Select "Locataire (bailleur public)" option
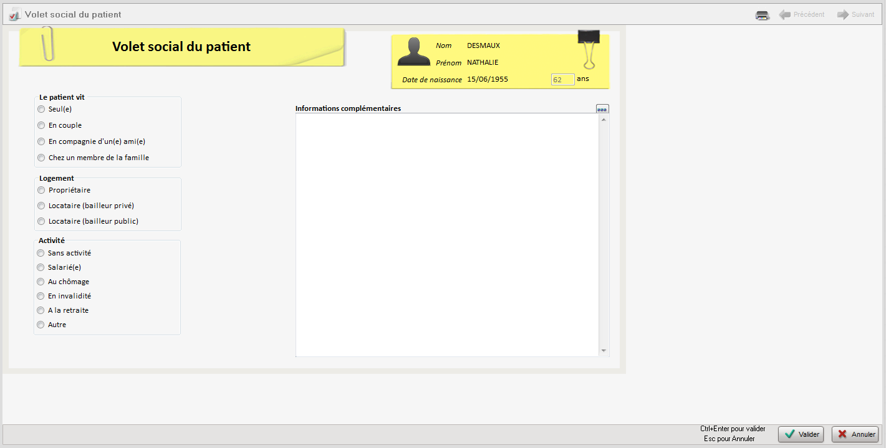886x448 pixels. (x=41, y=222)
